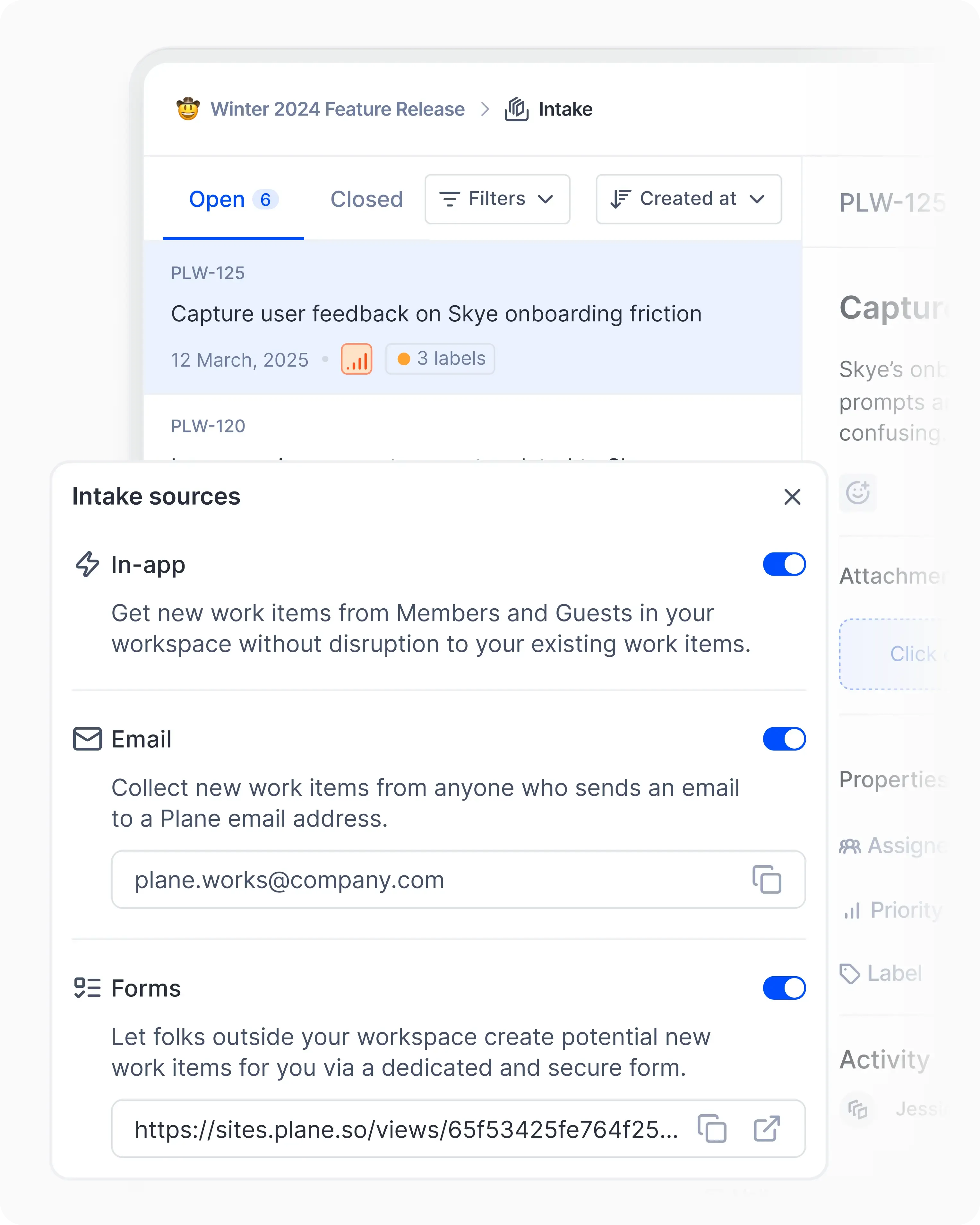Viewport: 980px width, 1225px height.
Task: Switch to the Closed tab
Action: (366, 200)
